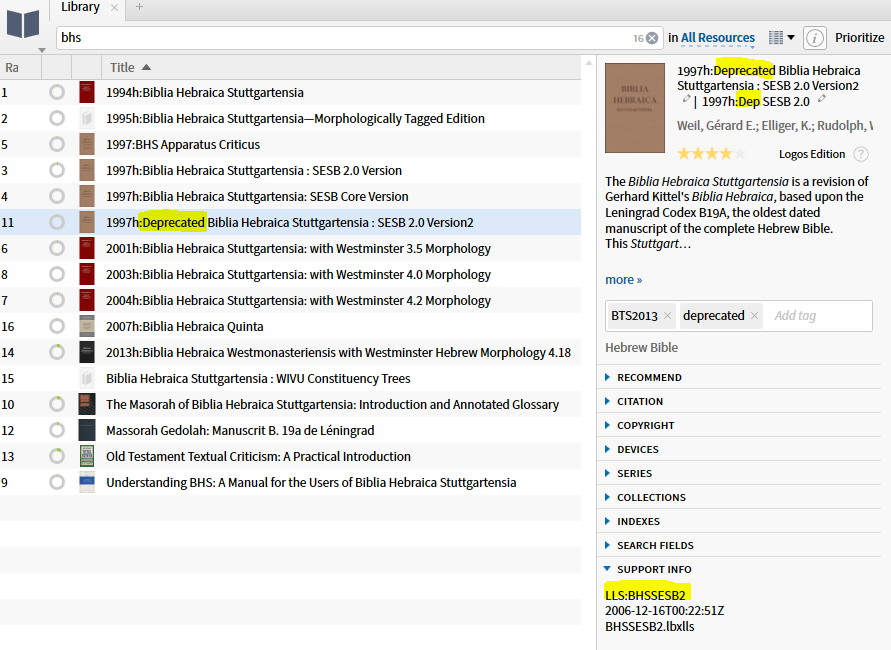Open Prioritize resources
Viewport: 891px width, 650px height.
859,38
